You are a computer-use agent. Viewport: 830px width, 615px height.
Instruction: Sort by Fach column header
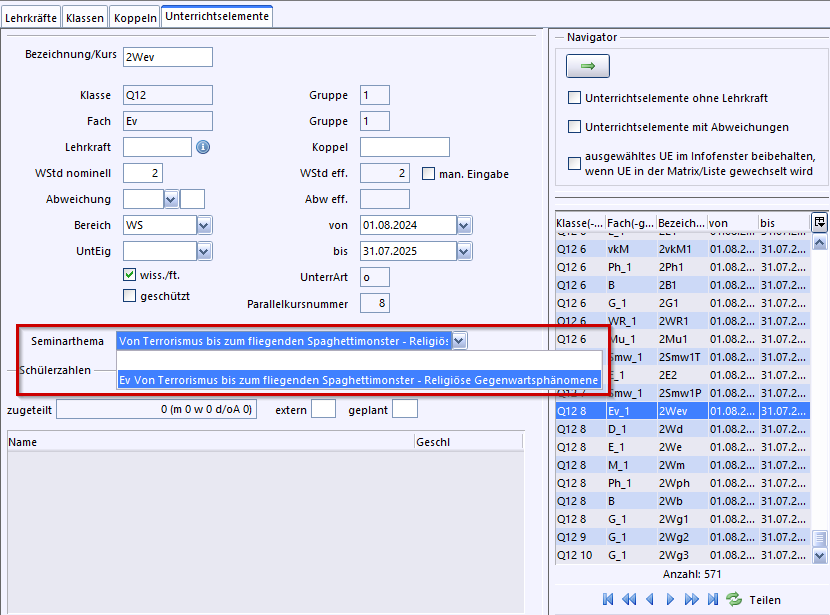[630, 223]
